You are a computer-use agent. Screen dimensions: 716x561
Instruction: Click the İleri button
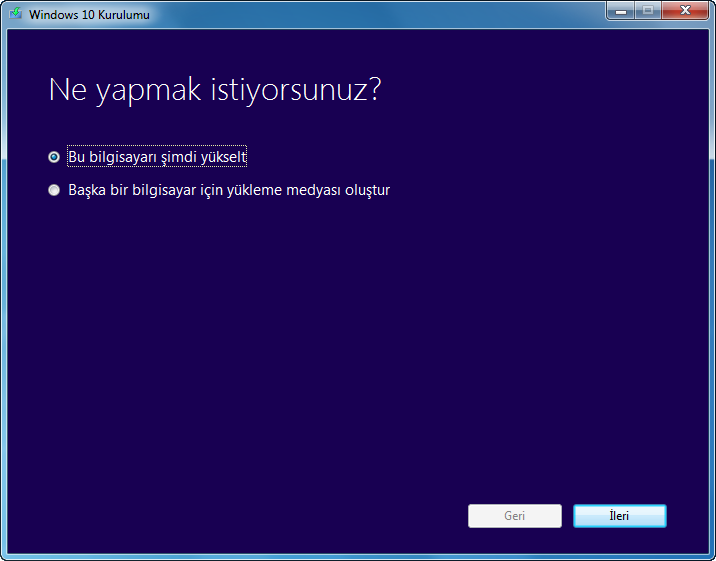620,516
